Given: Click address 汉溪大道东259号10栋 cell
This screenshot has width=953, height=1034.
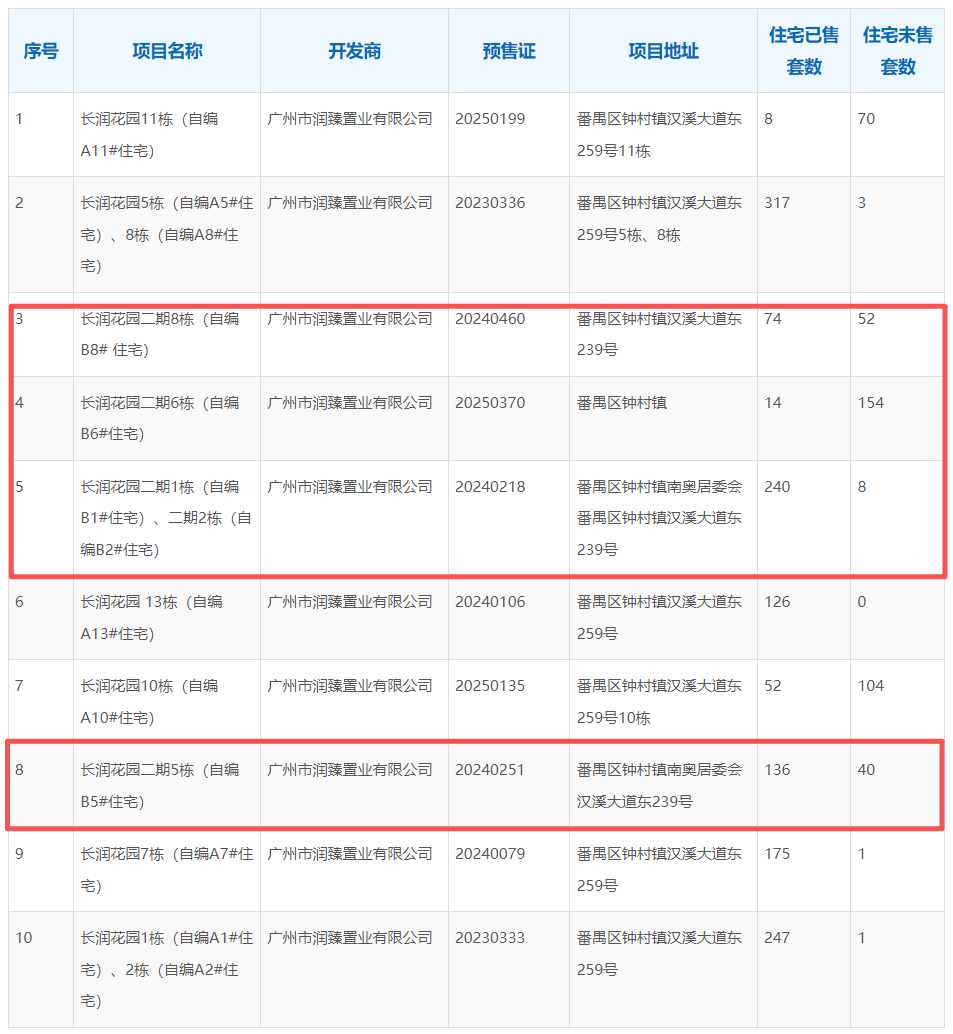Looking at the screenshot, I should pos(659,702).
